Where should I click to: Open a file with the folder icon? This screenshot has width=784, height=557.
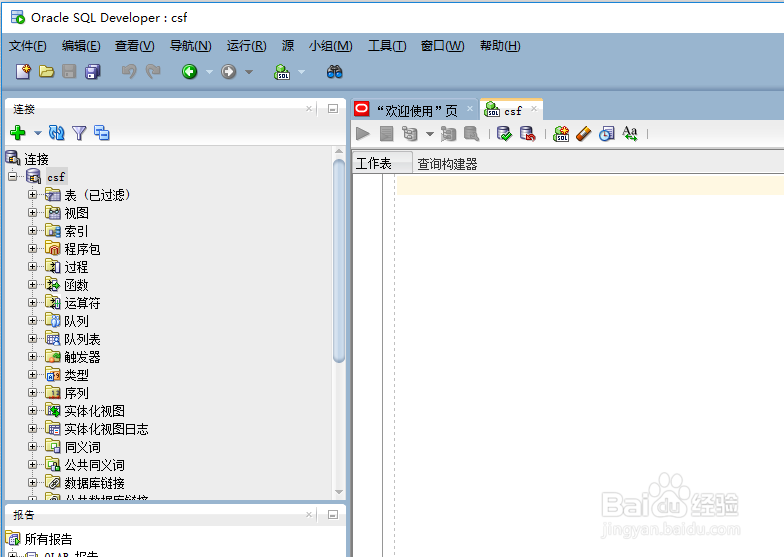tap(46, 72)
